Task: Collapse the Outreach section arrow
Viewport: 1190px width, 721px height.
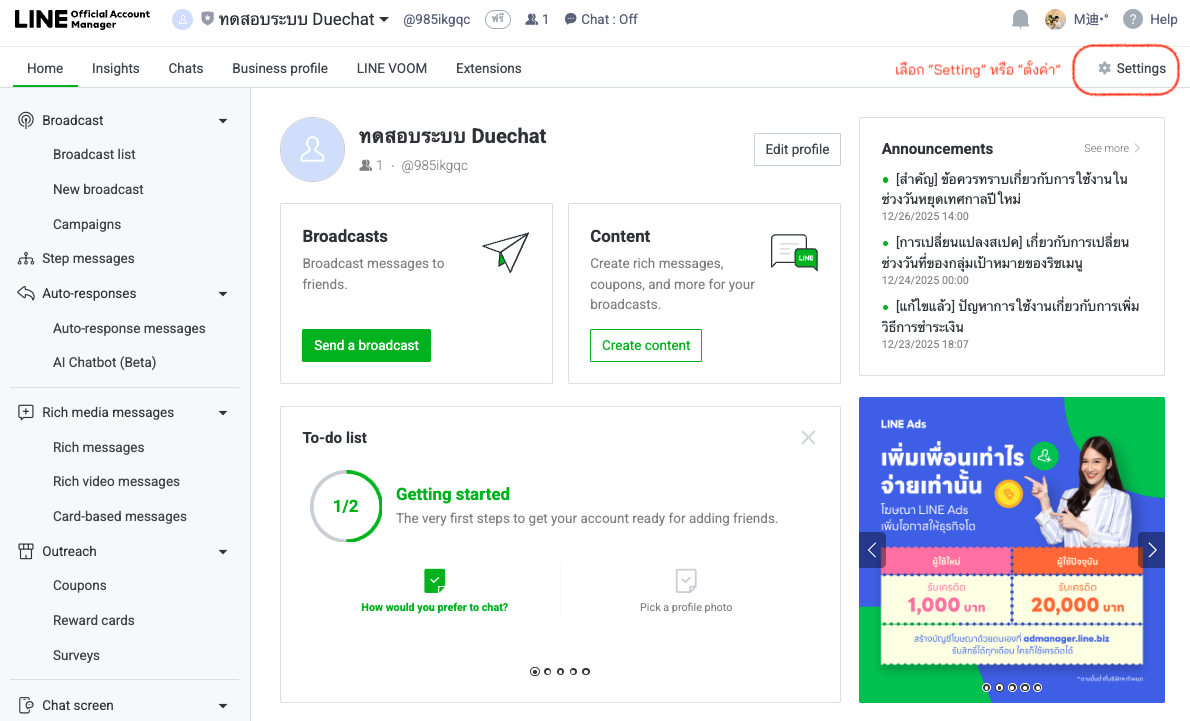Action: (223, 552)
